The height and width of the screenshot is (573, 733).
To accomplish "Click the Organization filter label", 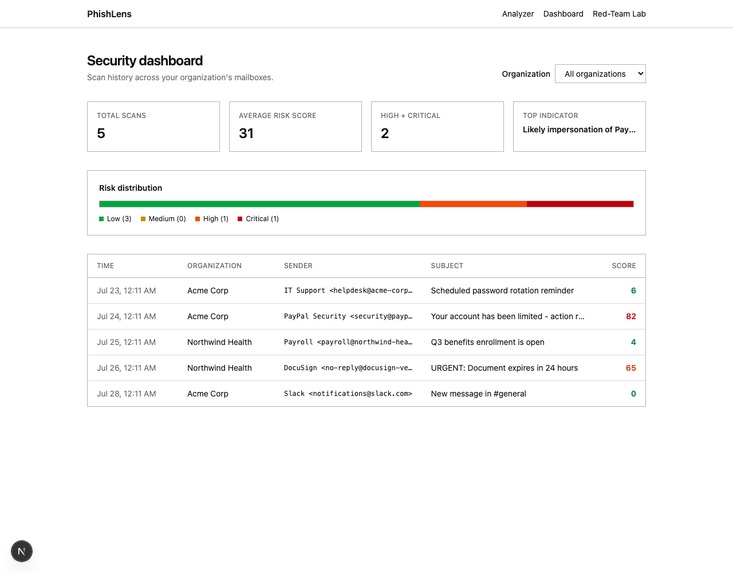I will tap(526, 74).
